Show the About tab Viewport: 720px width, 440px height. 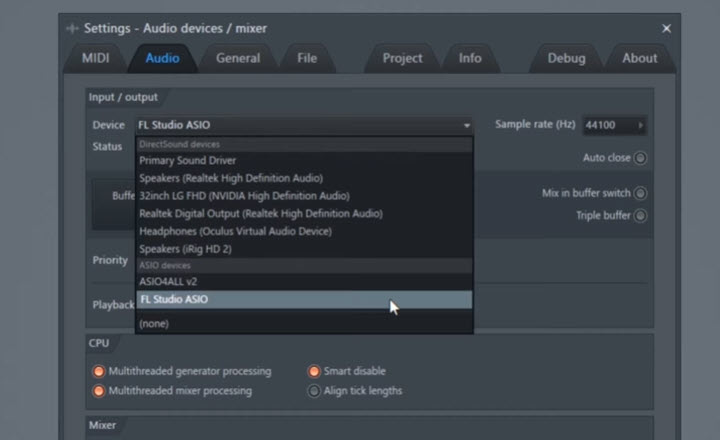click(x=640, y=58)
